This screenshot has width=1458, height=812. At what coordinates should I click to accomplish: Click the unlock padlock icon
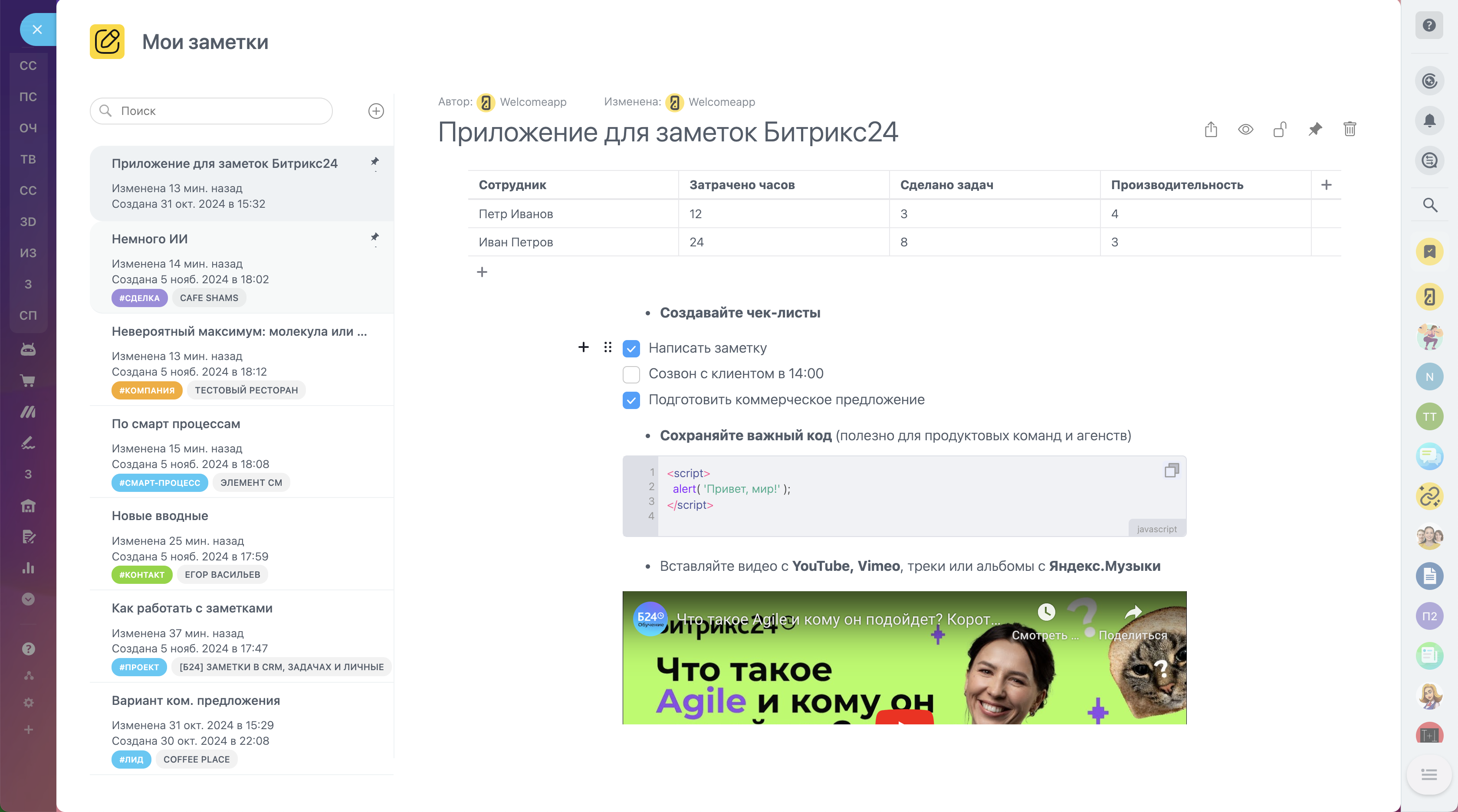coord(1280,130)
